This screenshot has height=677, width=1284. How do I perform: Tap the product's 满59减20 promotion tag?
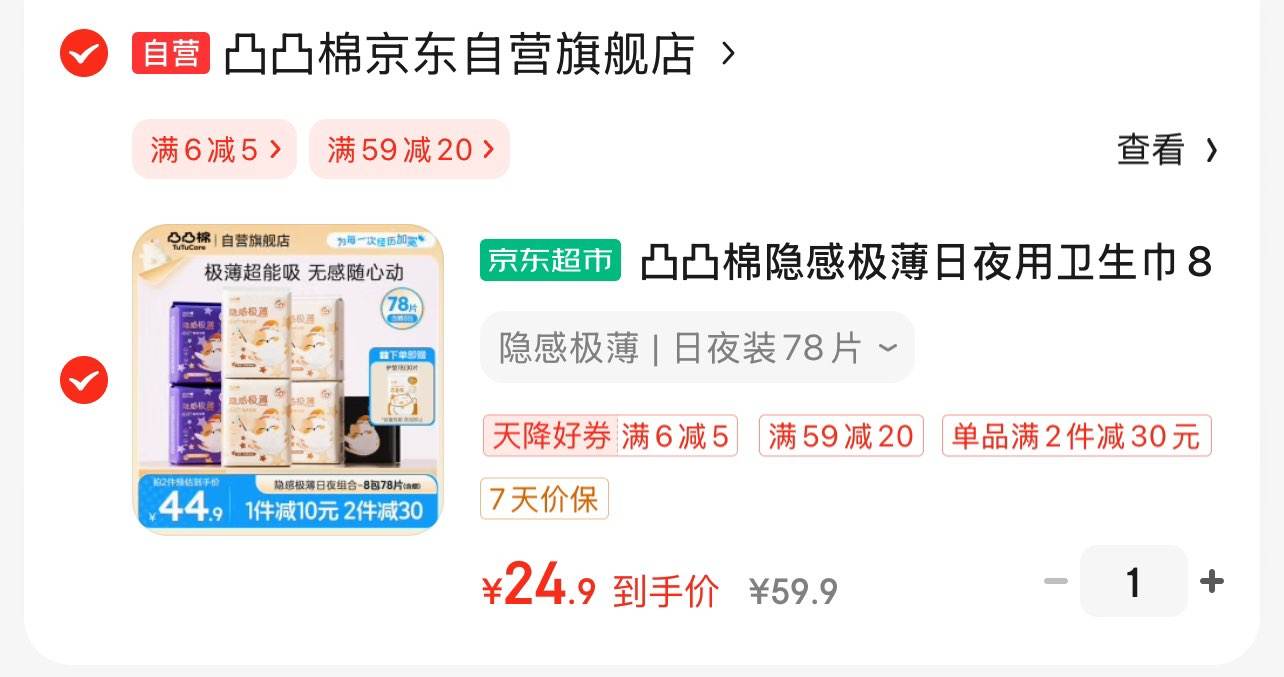click(841, 437)
